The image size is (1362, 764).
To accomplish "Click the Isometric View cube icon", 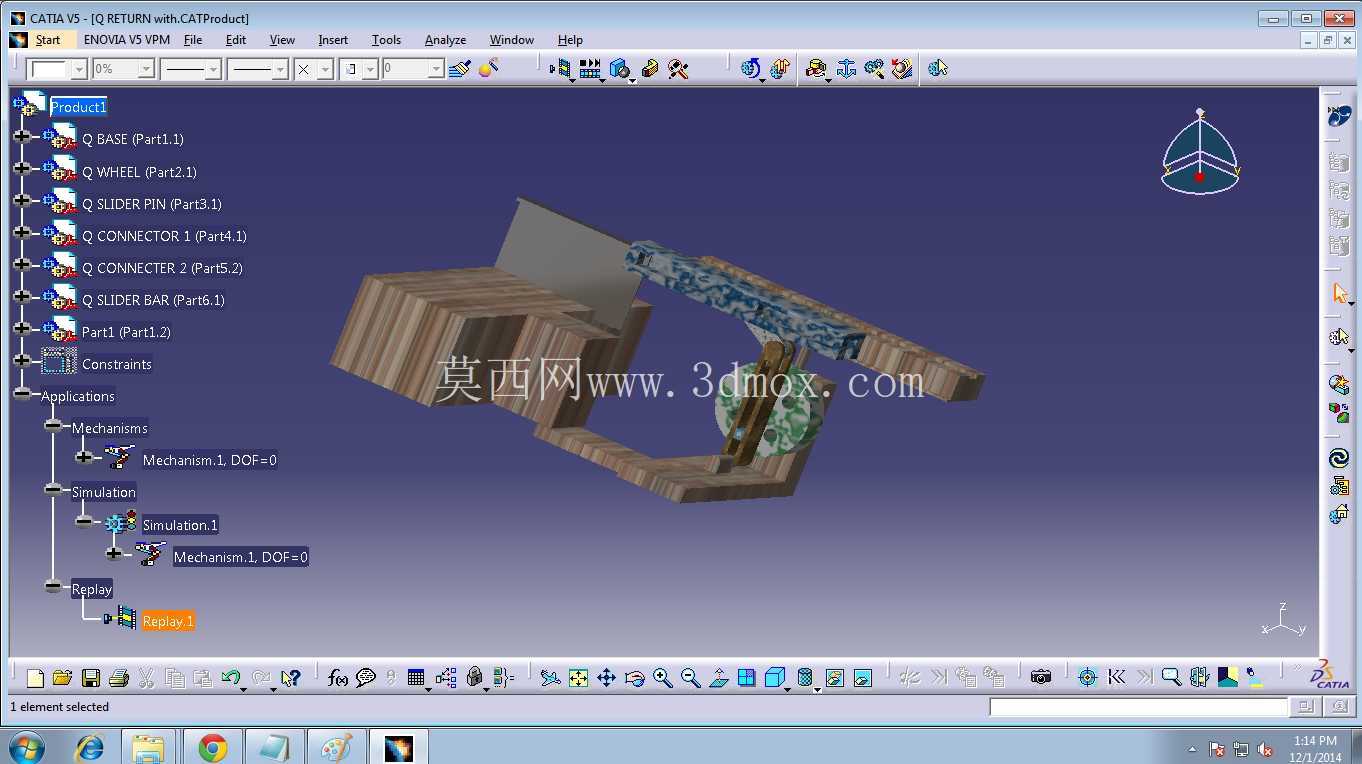I will [775, 678].
